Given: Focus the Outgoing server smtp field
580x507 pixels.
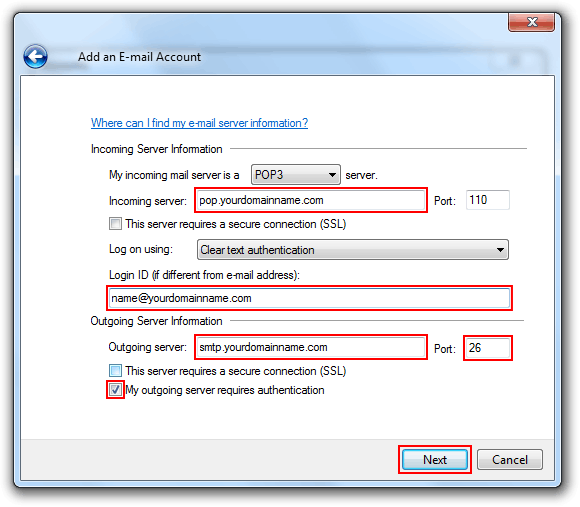Looking at the screenshot, I should 311,347.
